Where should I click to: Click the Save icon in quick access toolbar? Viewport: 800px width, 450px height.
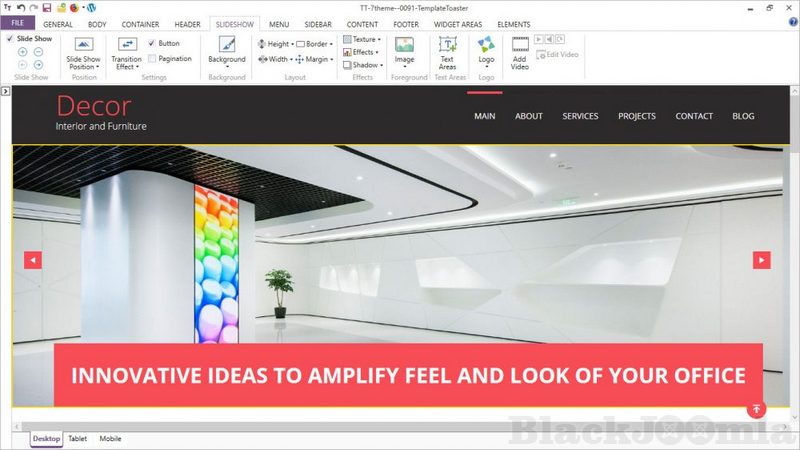pyautogui.click(x=47, y=7)
